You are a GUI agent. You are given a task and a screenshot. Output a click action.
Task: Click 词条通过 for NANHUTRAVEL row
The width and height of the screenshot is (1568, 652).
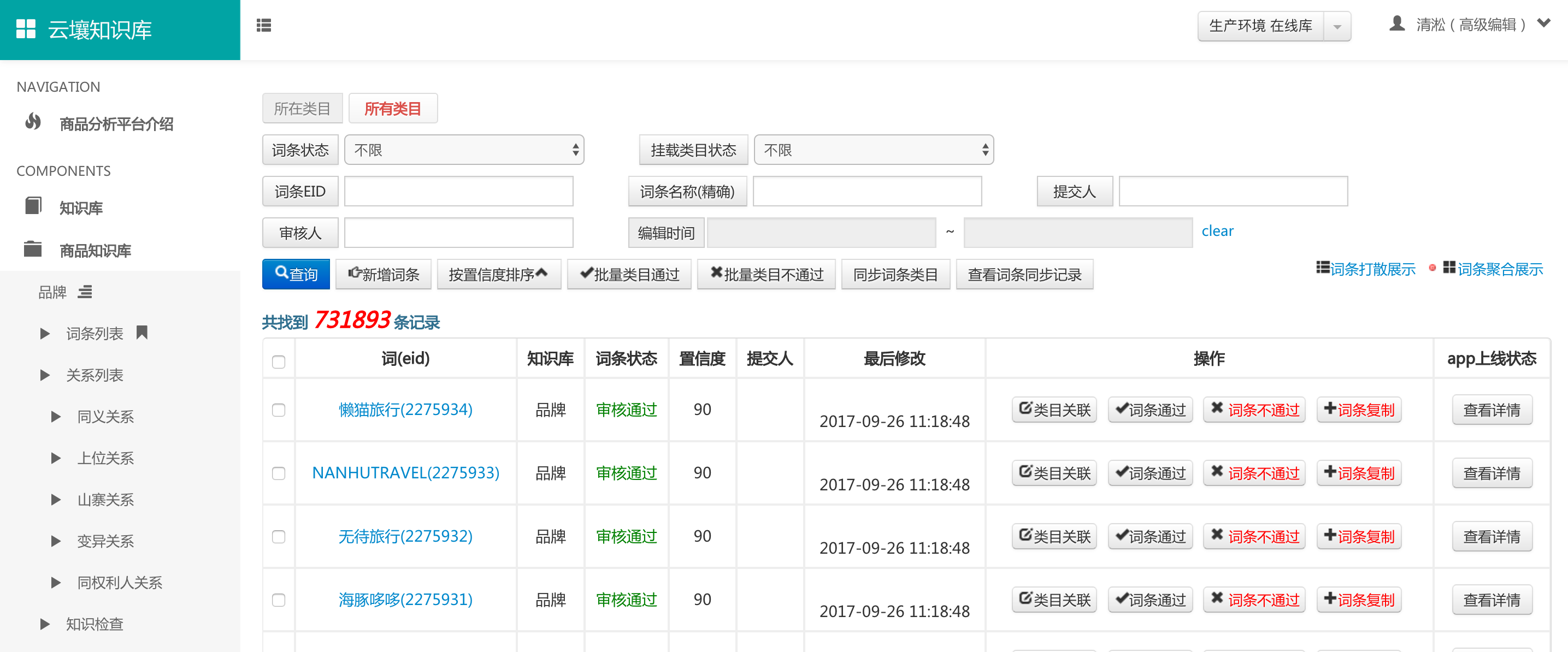(x=1150, y=472)
